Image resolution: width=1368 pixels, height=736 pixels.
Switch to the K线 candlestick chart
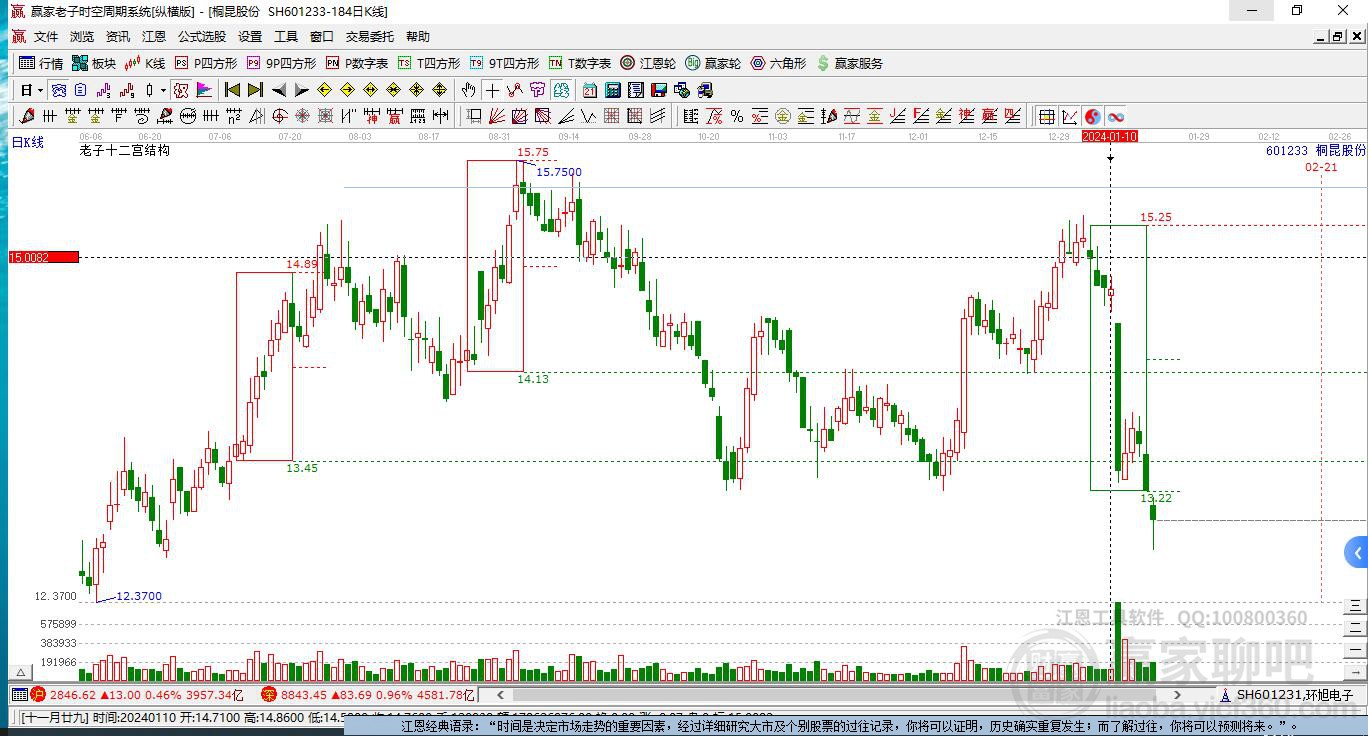click(x=145, y=63)
